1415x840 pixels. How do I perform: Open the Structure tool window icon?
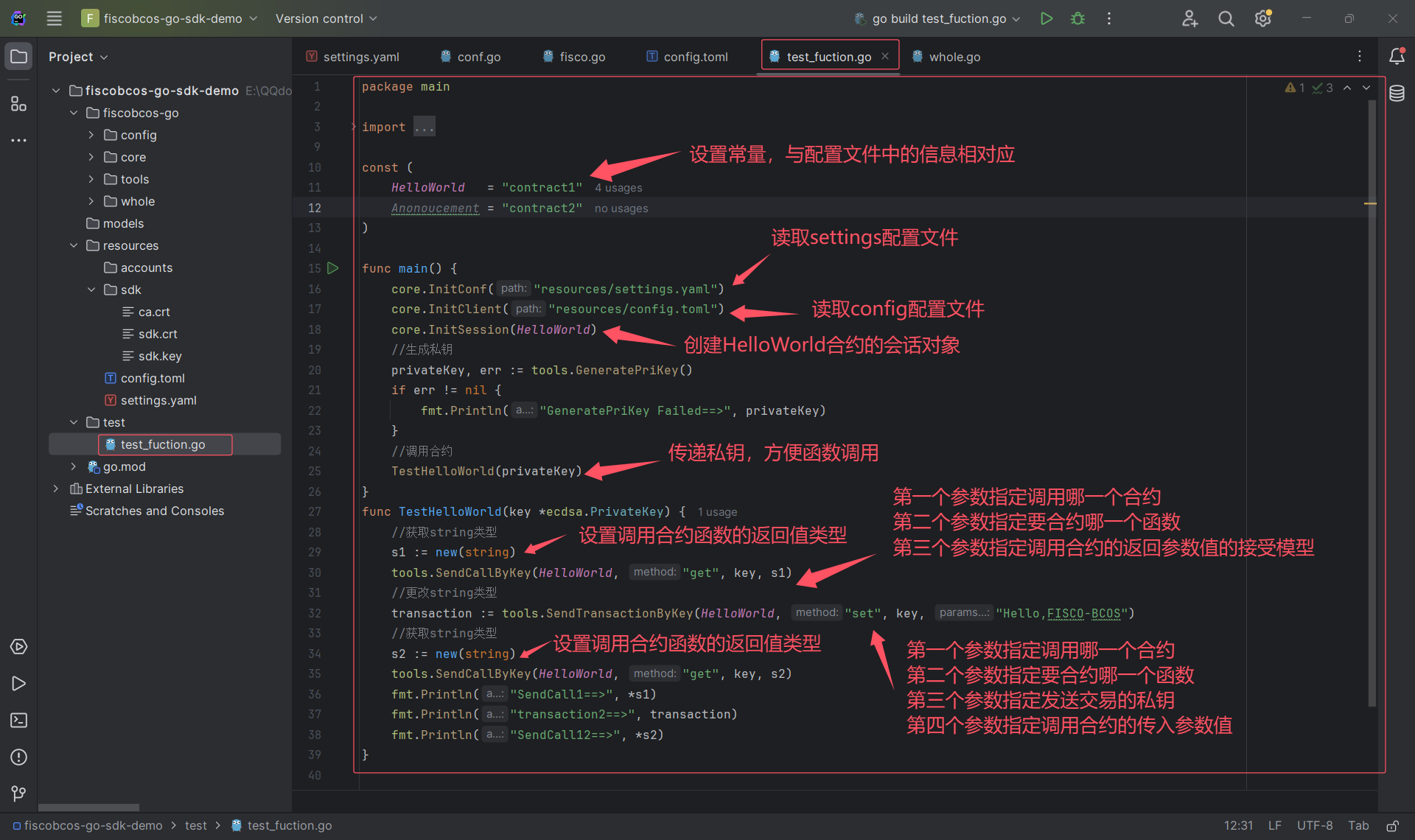coord(18,104)
